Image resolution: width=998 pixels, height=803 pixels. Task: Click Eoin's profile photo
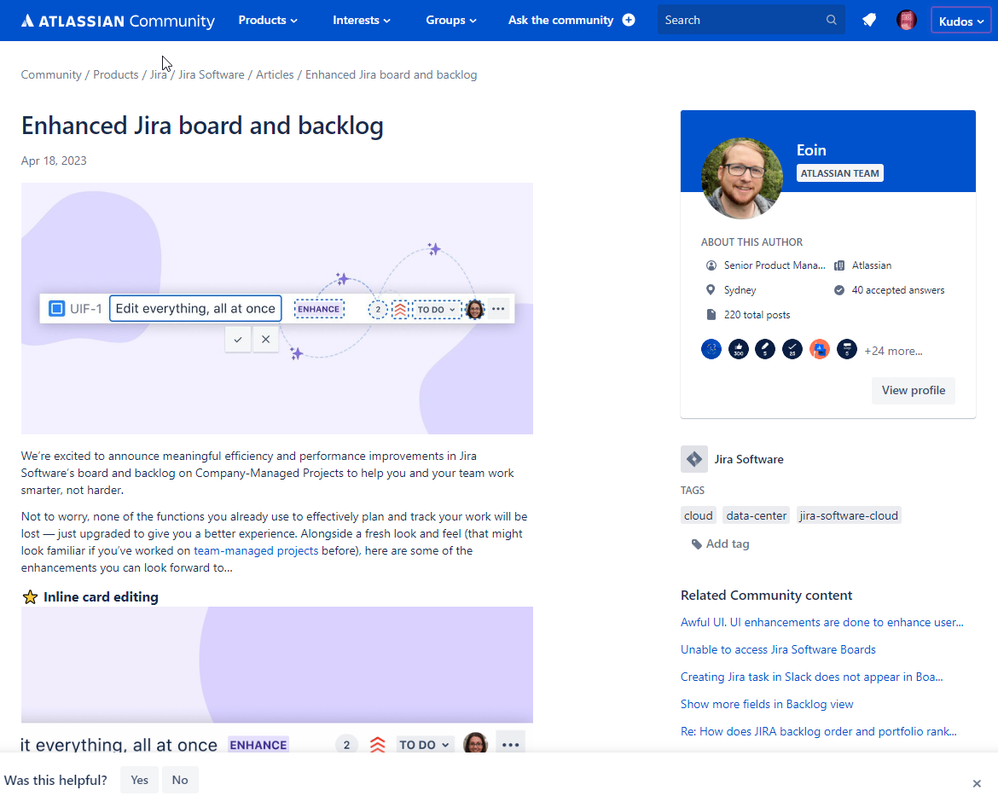(741, 178)
